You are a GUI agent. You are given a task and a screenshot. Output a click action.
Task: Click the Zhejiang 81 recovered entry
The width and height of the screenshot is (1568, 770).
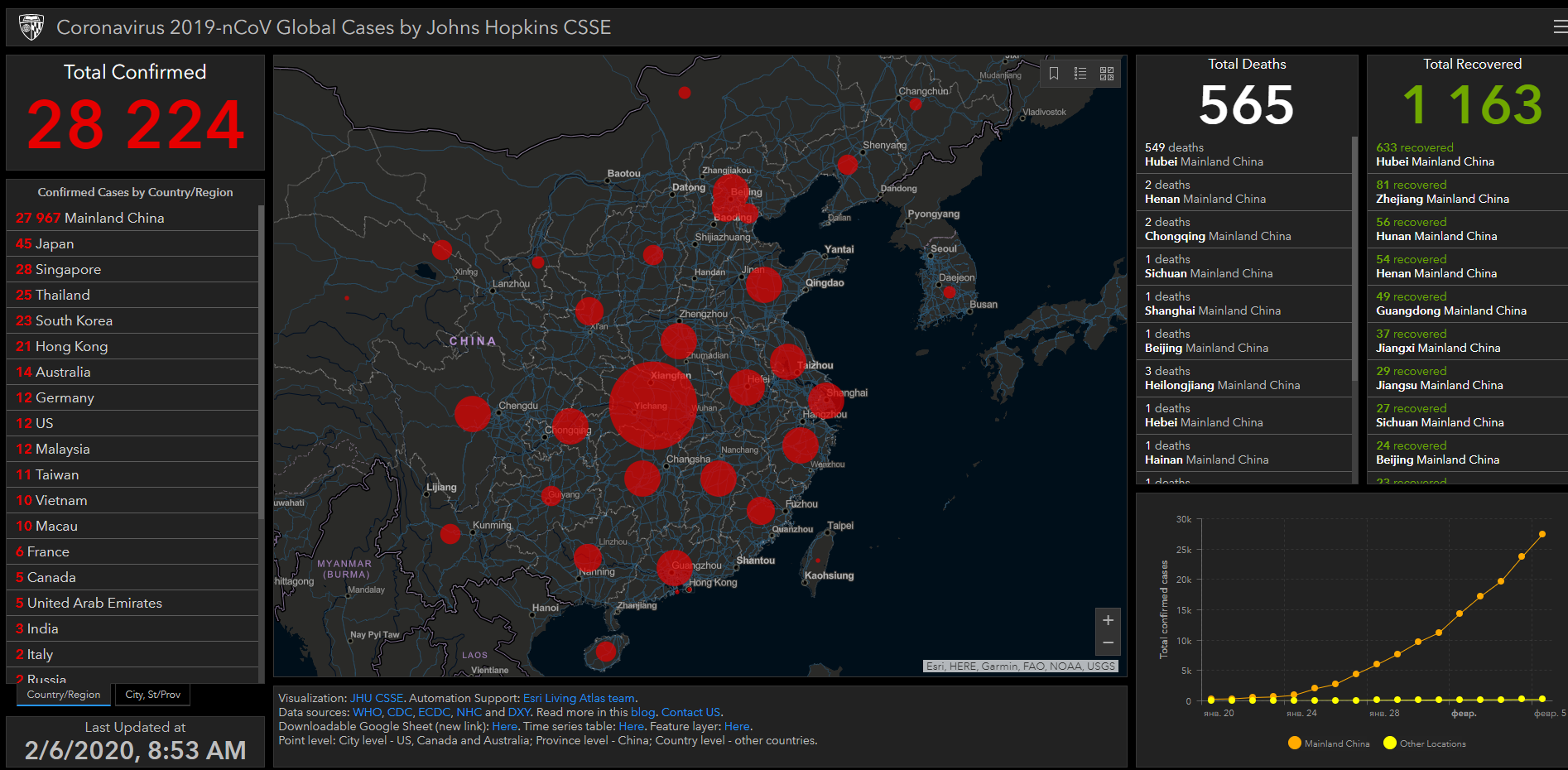coord(1442,192)
